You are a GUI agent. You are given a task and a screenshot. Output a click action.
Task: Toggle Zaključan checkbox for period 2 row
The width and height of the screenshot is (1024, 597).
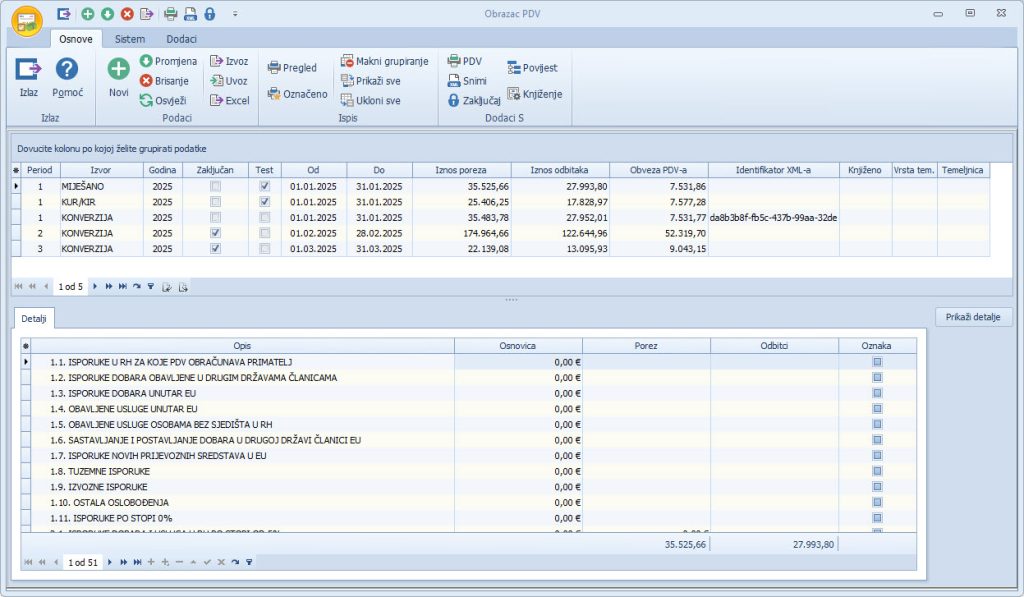(216, 233)
